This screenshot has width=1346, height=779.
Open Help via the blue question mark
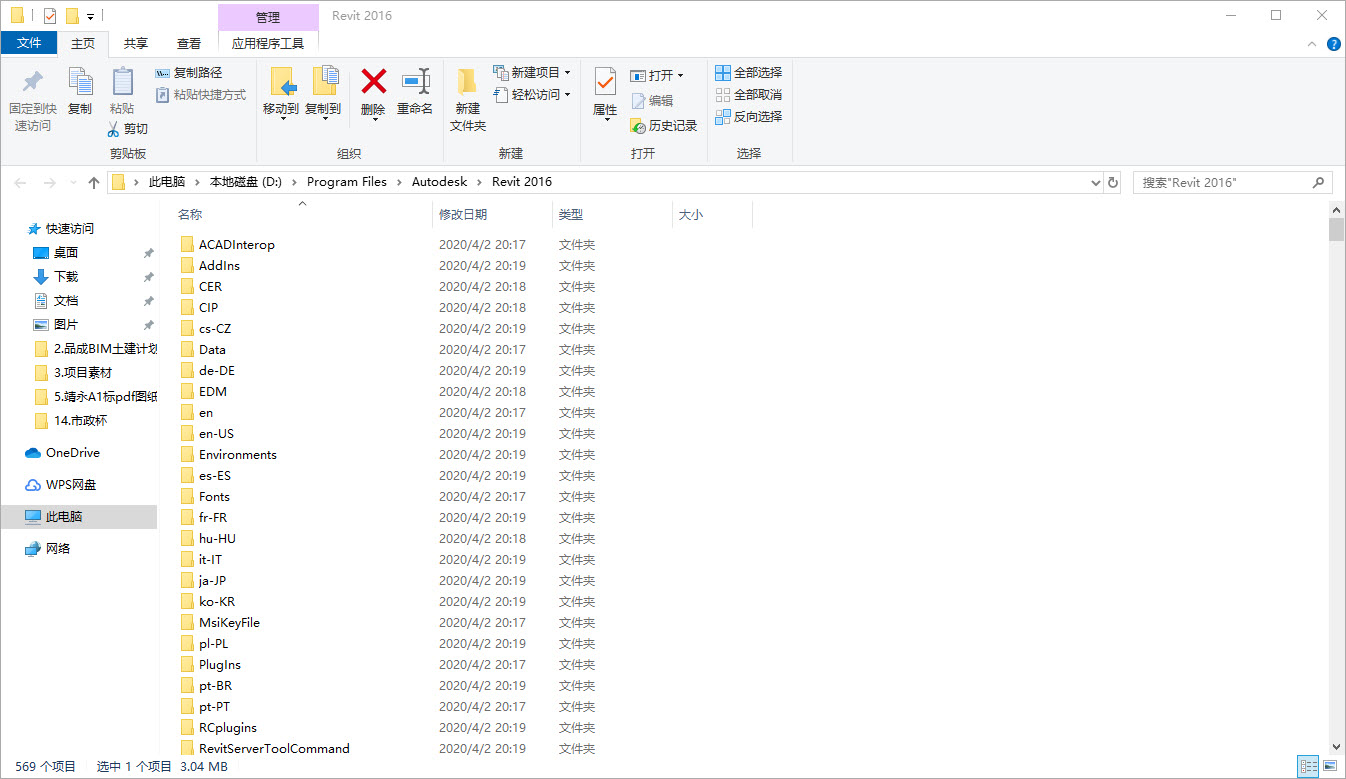pyautogui.click(x=1334, y=44)
